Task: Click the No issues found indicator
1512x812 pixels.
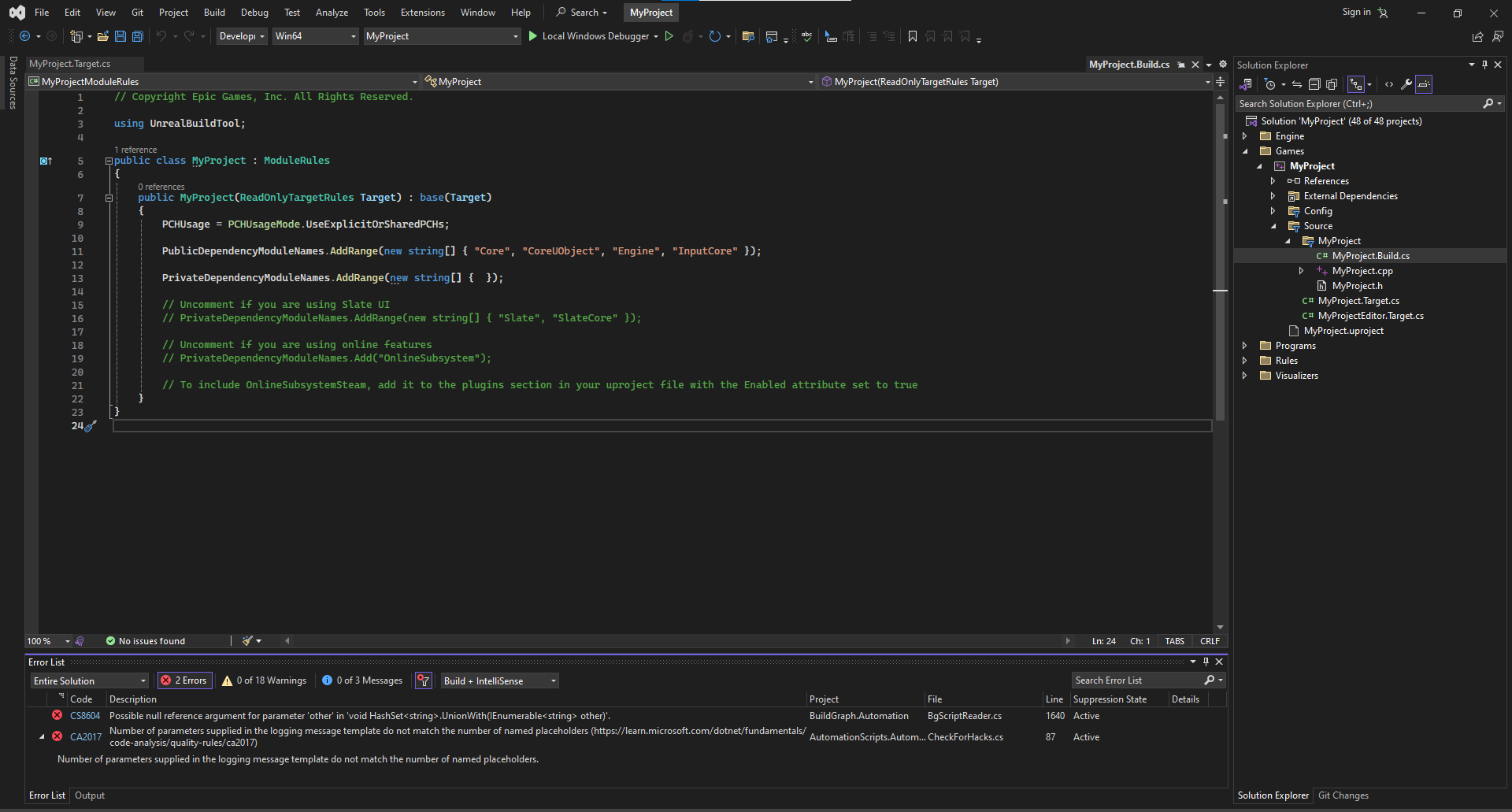Action: (146, 641)
